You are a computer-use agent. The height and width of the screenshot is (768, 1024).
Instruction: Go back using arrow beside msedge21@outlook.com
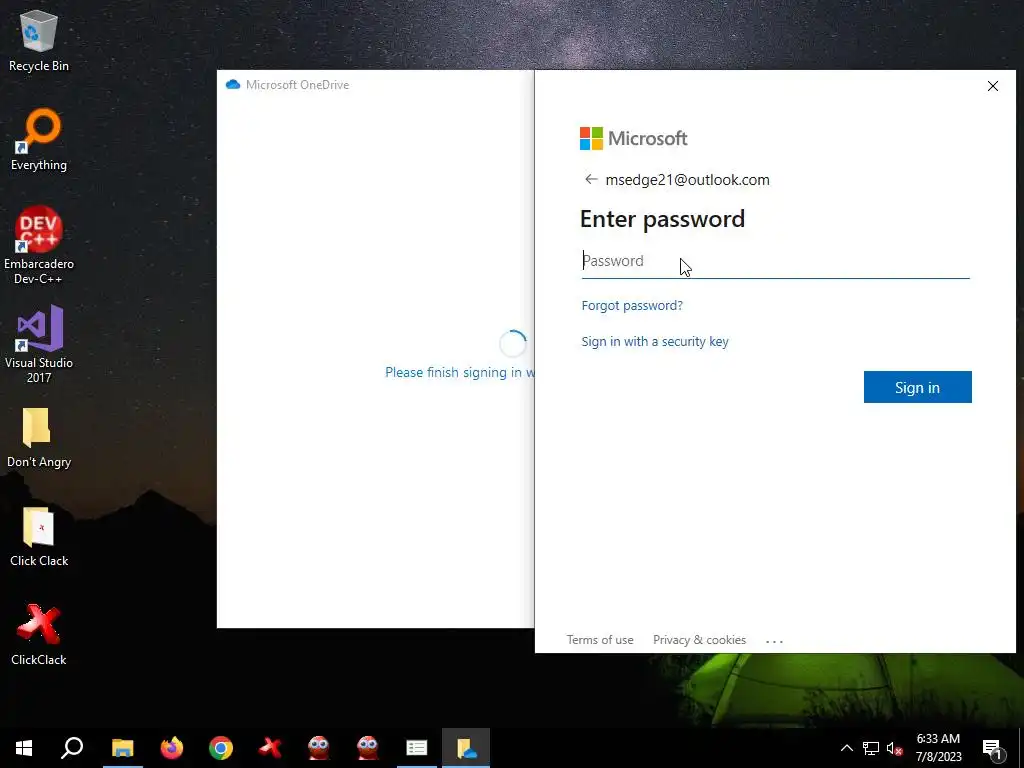(591, 180)
